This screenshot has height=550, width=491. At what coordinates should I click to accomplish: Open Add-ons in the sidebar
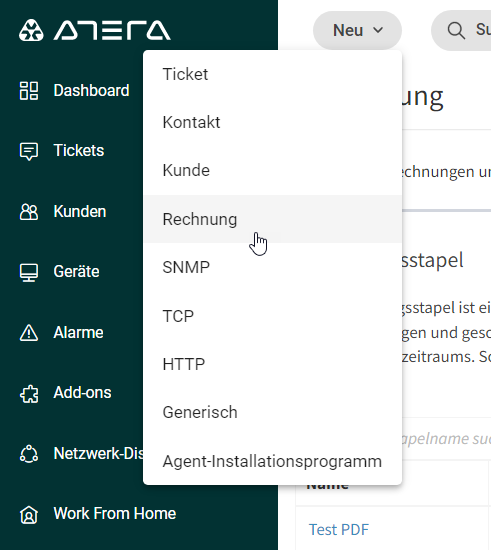tap(82, 393)
